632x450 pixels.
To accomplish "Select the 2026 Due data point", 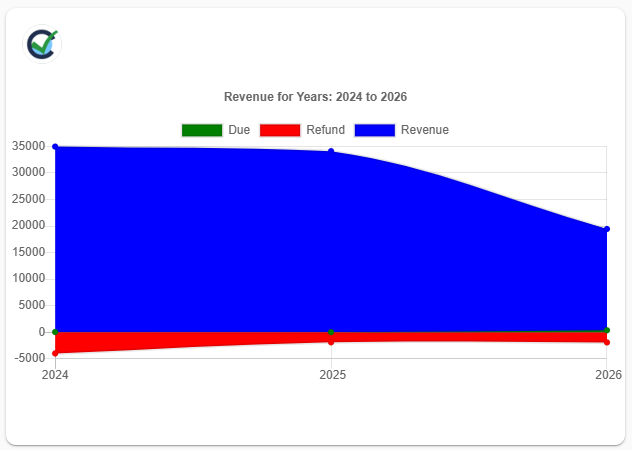I will click(607, 330).
